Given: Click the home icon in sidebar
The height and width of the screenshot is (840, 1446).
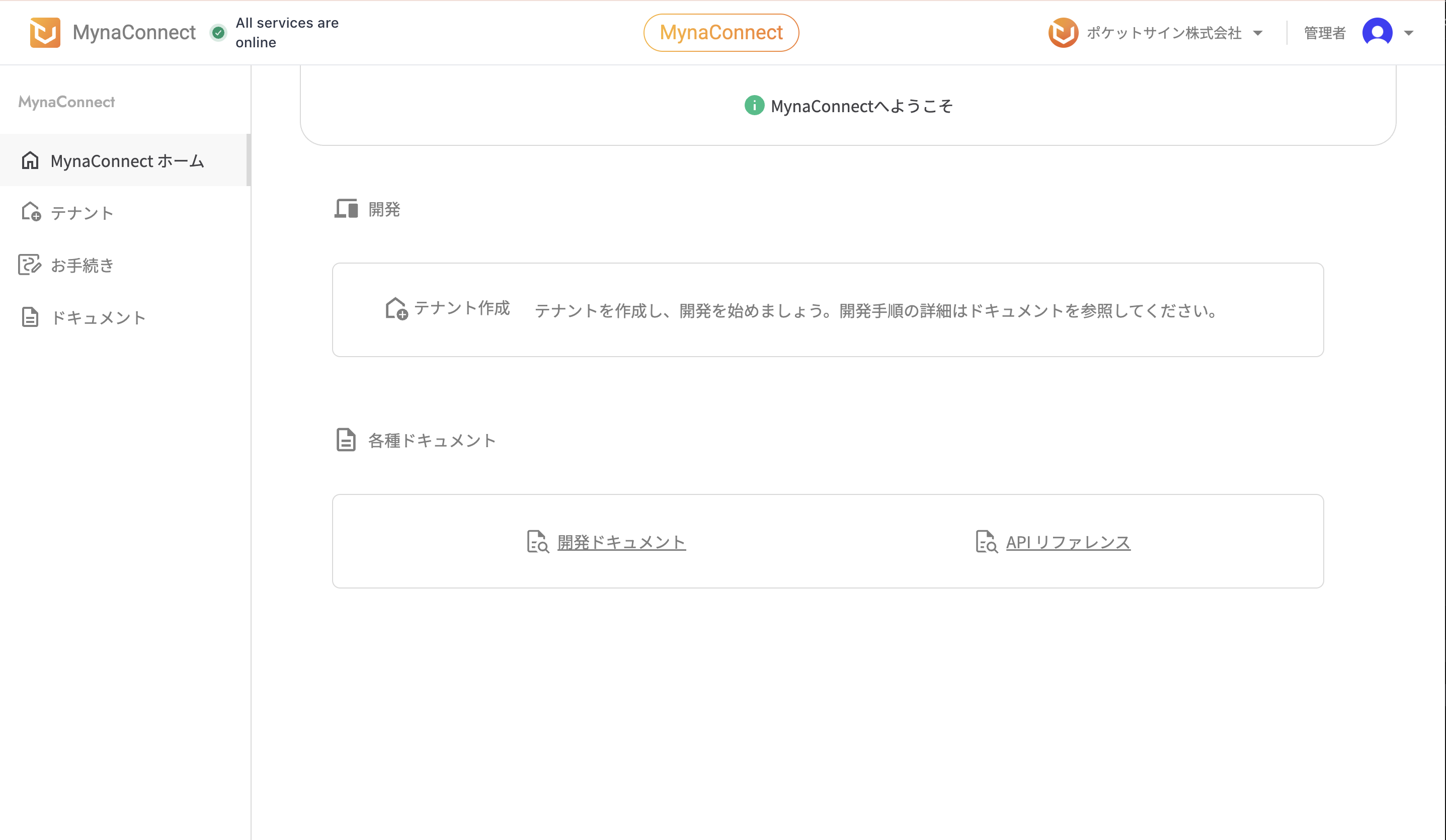Looking at the screenshot, I should point(30,160).
